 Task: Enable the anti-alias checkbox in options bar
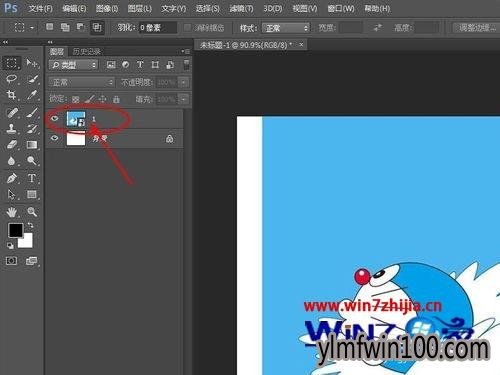pyautogui.click(x=188, y=28)
